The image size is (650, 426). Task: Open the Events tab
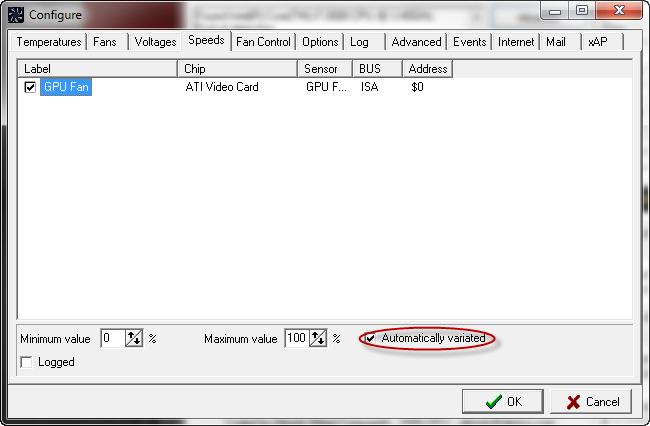coord(469,42)
